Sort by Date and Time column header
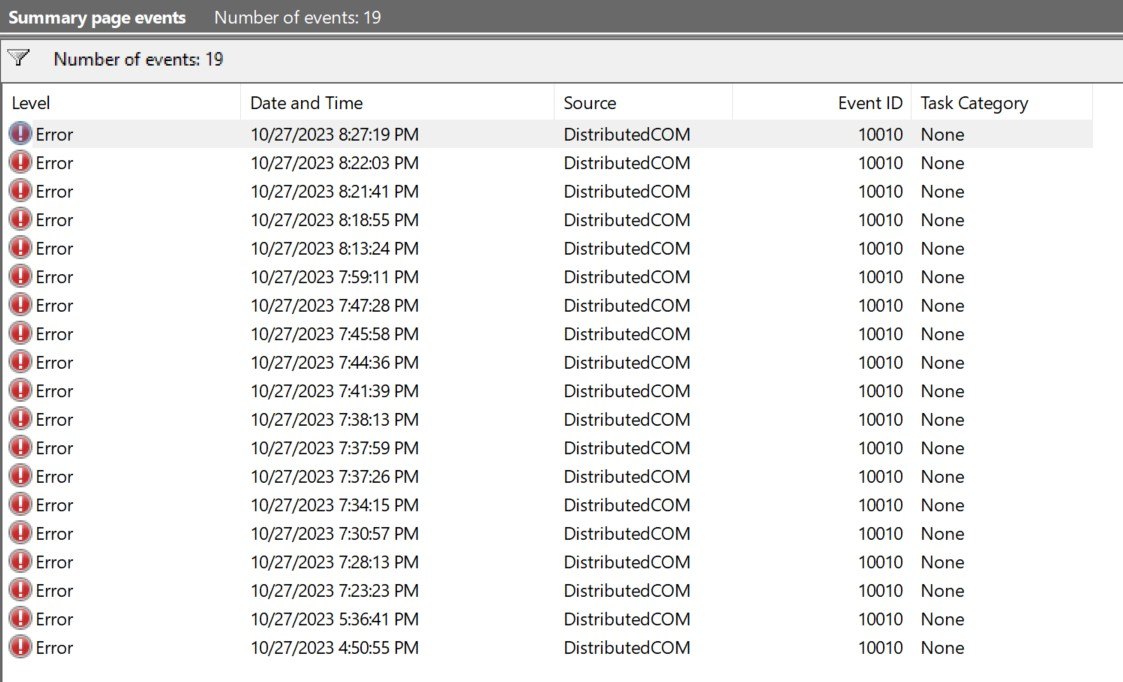The height and width of the screenshot is (682, 1123). [x=397, y=103]
